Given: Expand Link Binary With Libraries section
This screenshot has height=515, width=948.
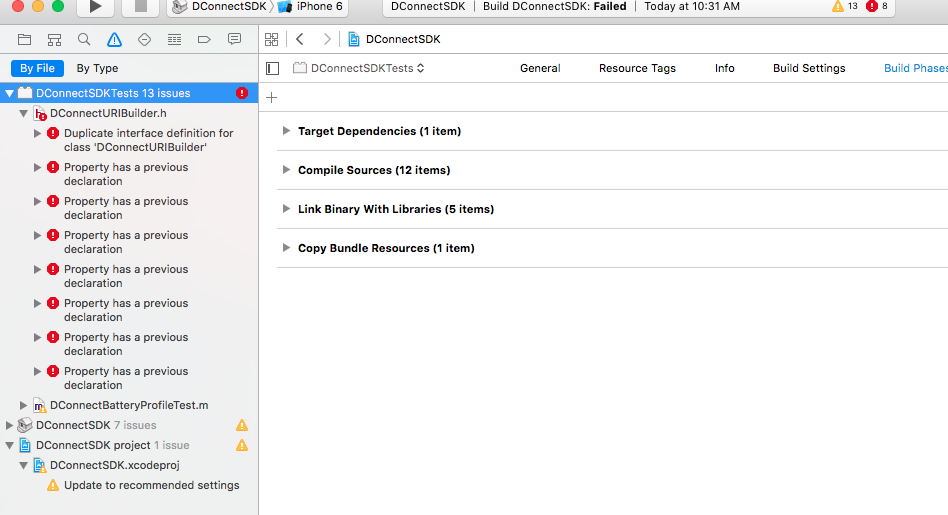Looking at the screenshot, I should point(286,209).
